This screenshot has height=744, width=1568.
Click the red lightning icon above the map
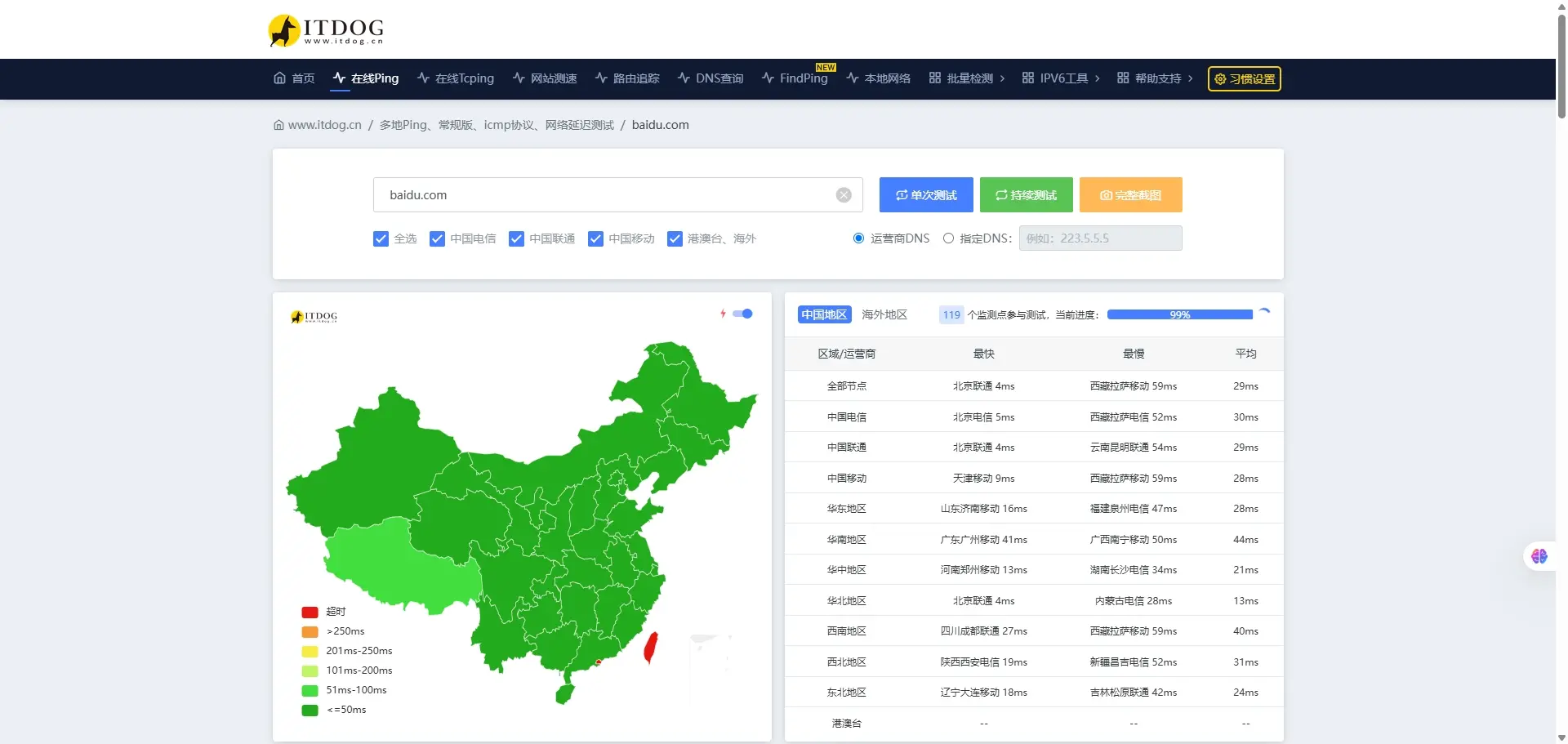[724, 314]
